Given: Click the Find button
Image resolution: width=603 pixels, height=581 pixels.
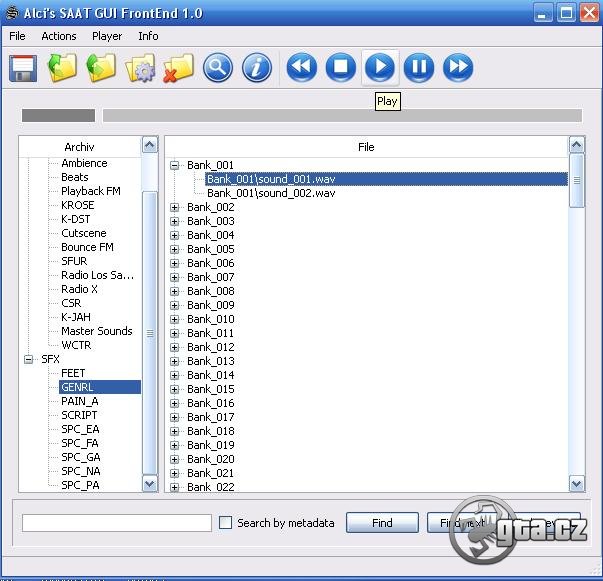Looking at the screenshot, I should click(382, 523).
